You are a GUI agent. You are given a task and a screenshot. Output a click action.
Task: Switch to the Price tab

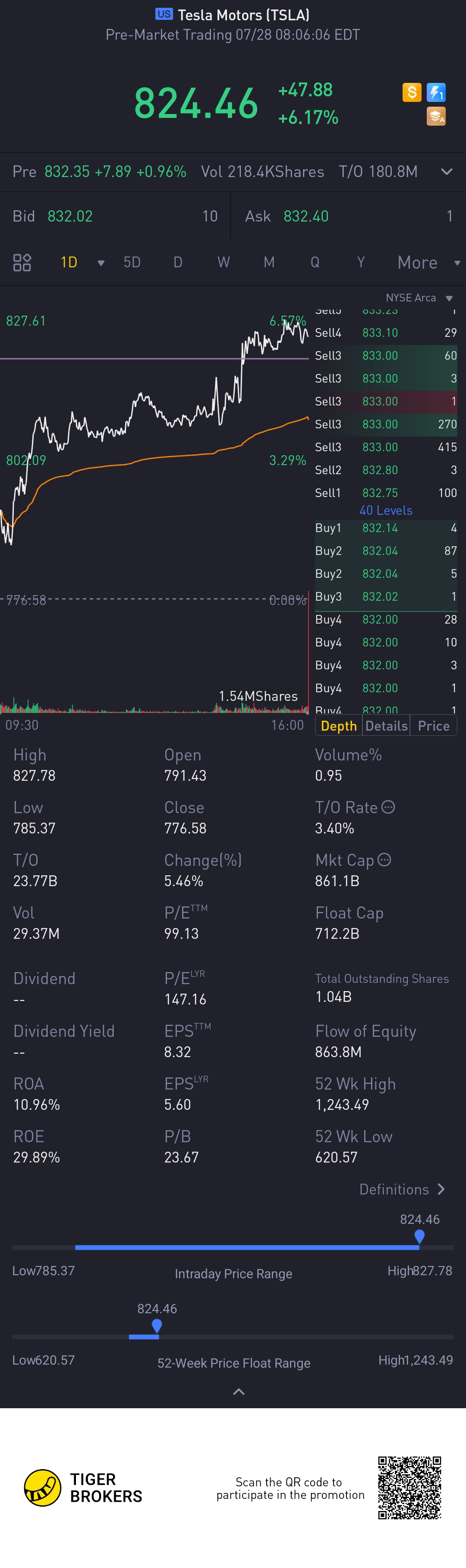tap(434, 725)
